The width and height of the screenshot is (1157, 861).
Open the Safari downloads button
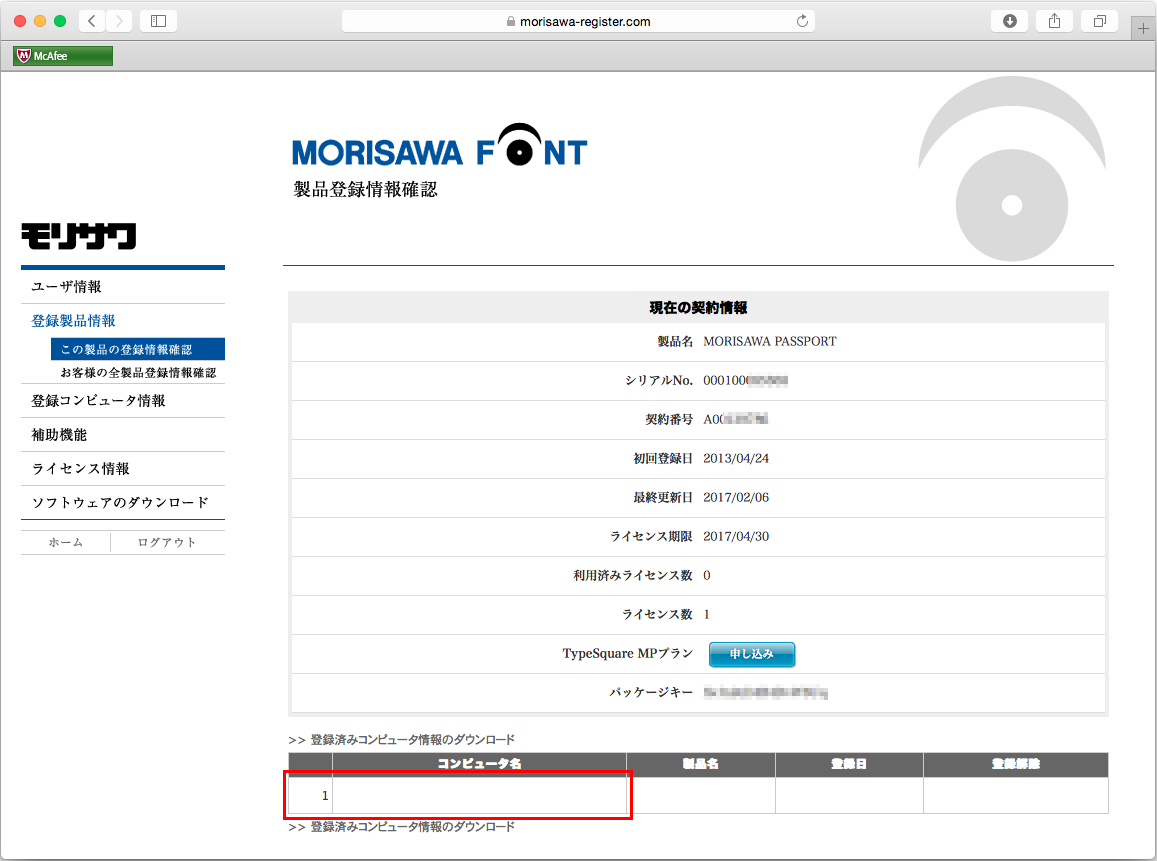click(1009, 21)
